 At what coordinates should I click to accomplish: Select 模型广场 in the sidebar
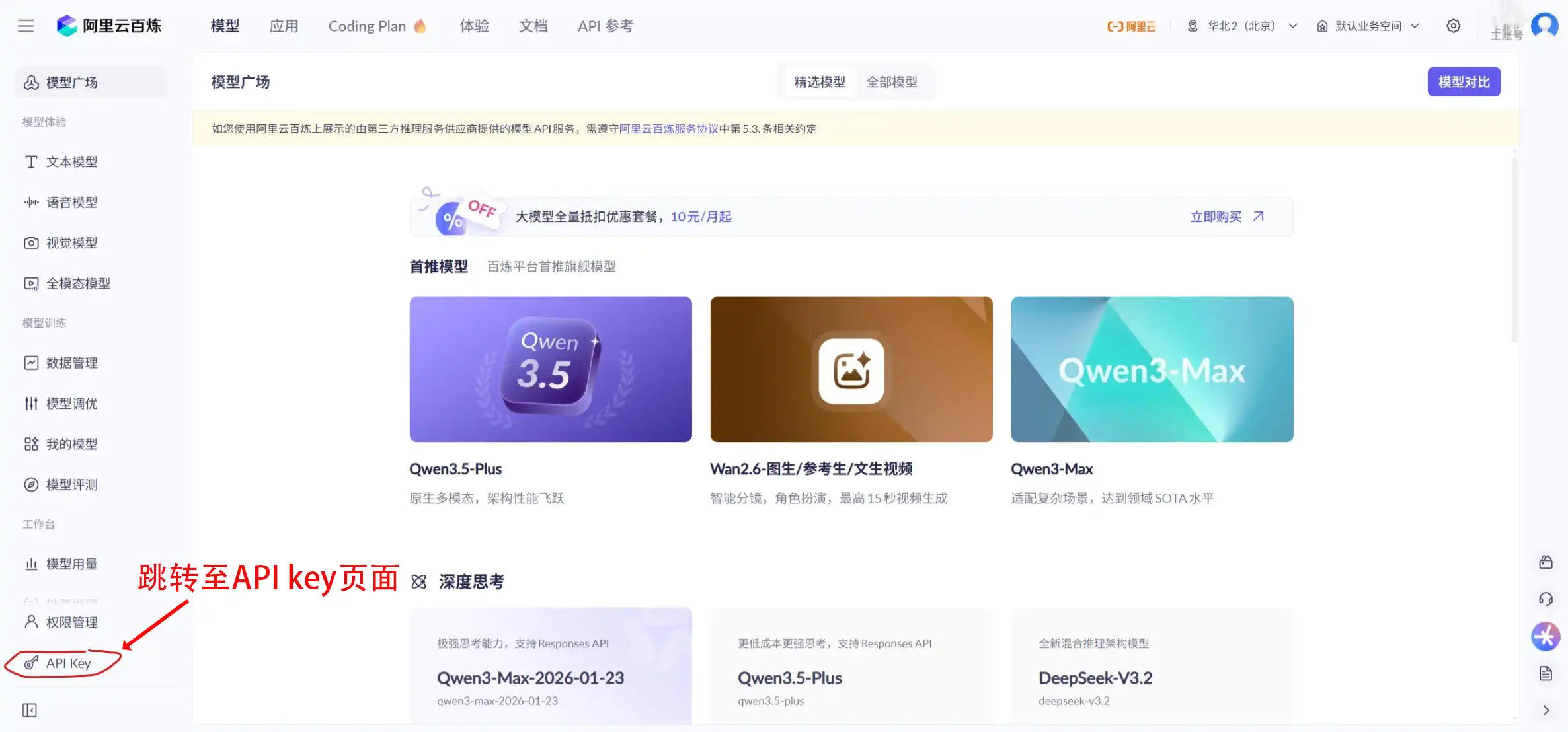tap(91, 82)
